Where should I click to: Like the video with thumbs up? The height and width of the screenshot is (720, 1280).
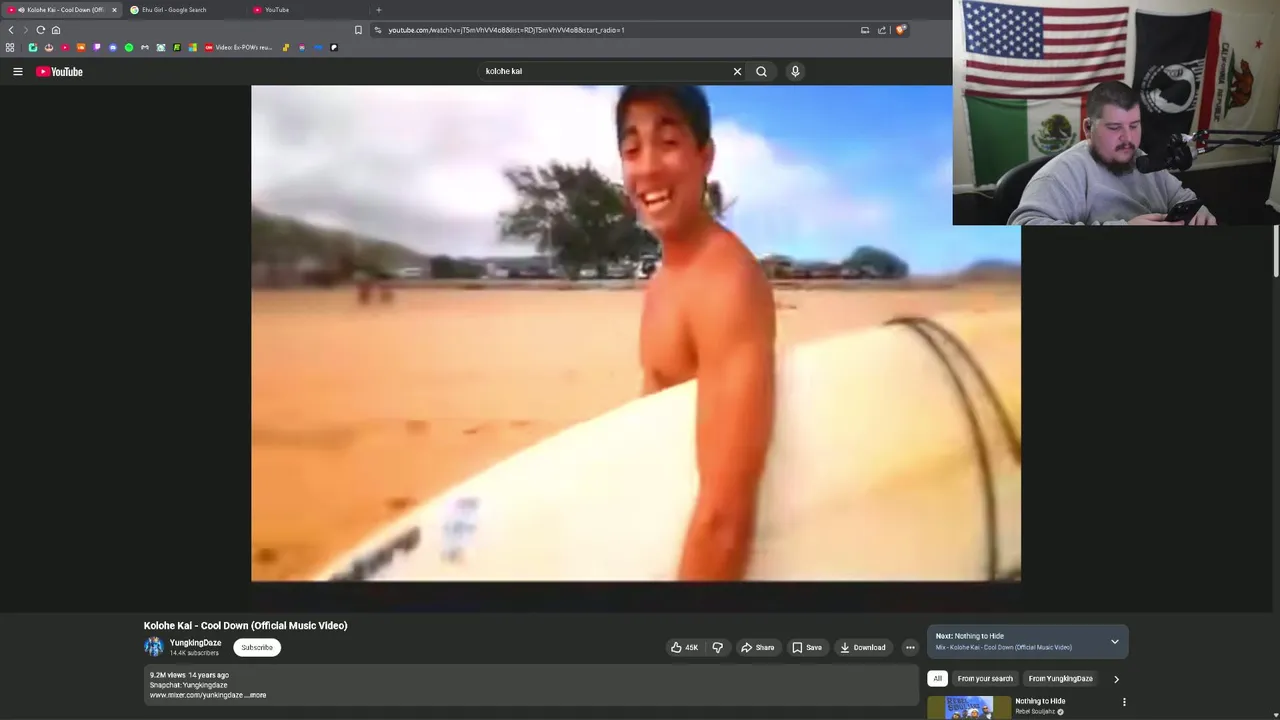coord(684,647)
